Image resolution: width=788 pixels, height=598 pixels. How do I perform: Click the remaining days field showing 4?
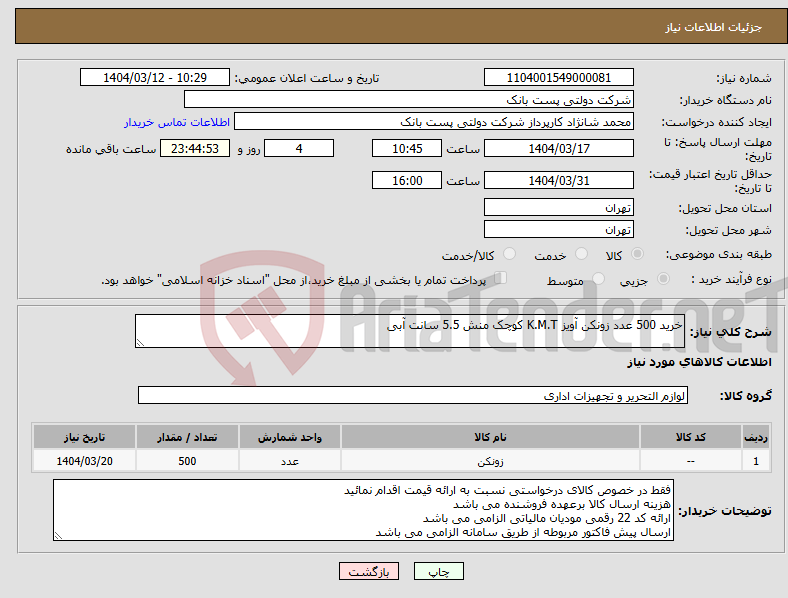[299, 148]
